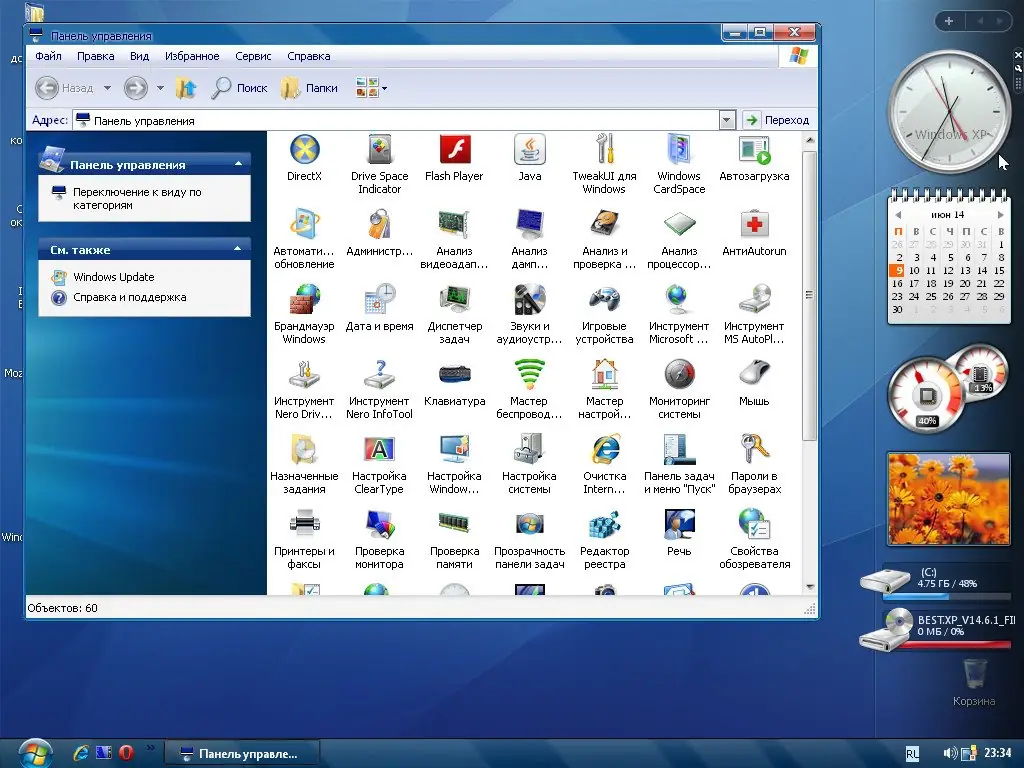Screen dimensions: 1024x768
Task: Expand the address bar dropdown
Action: [727, 120]
